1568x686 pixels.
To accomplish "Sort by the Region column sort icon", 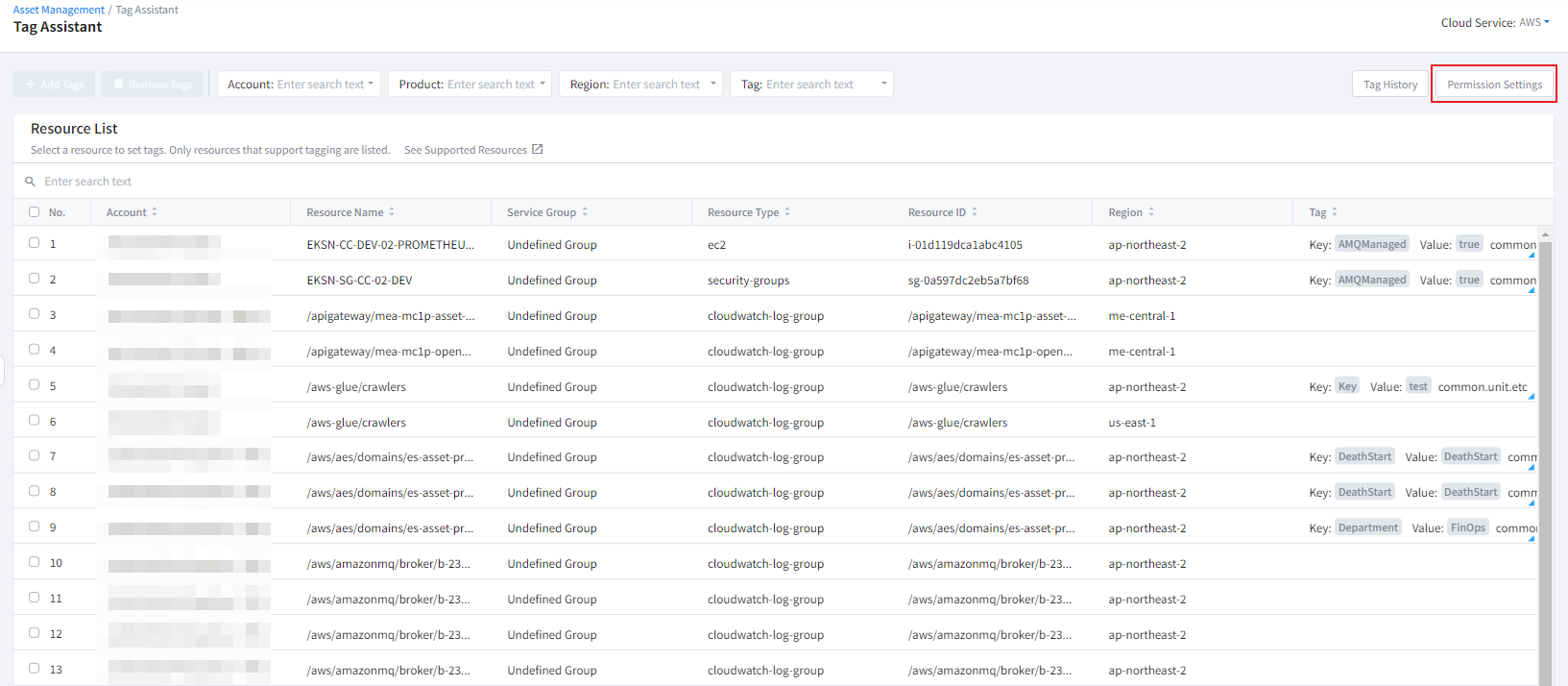I will click(1151, 212).
